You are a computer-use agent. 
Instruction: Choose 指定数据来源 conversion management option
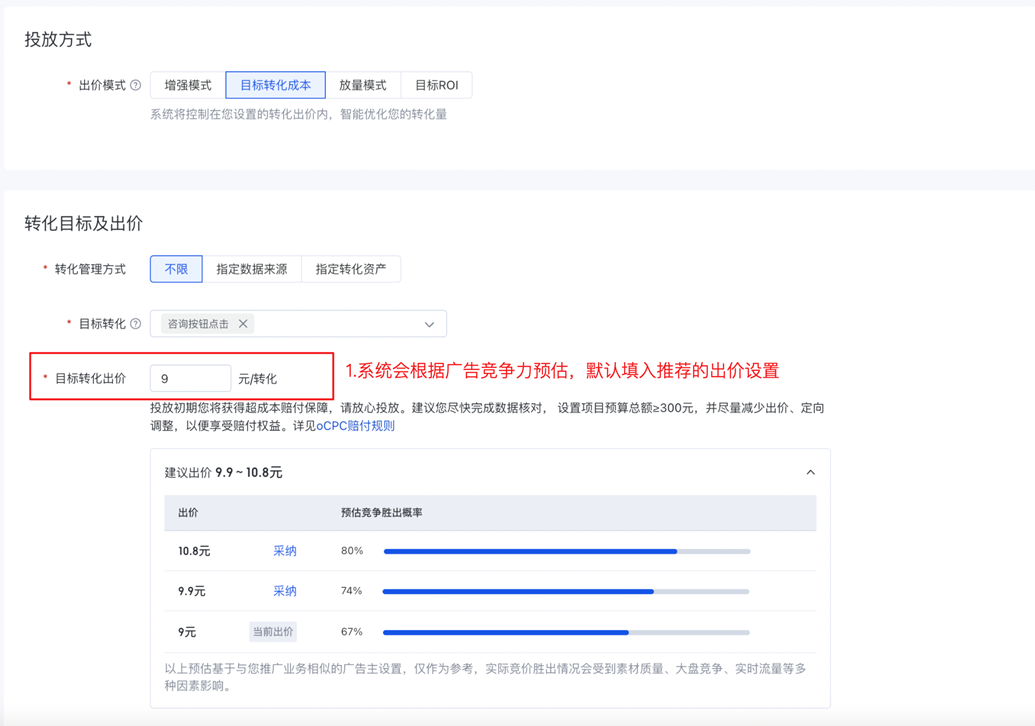click(251, 269)
